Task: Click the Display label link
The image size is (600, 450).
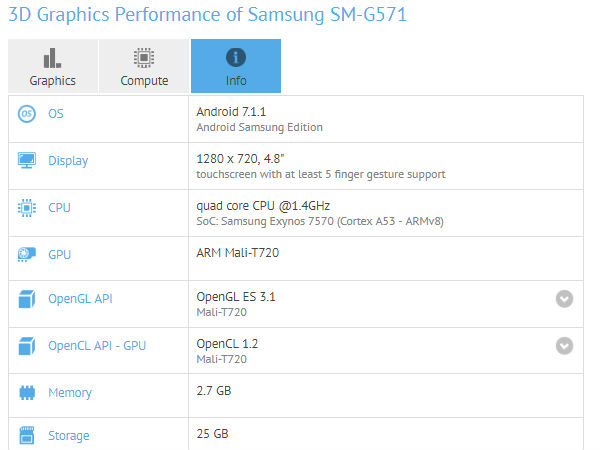Action: [68, 161]
